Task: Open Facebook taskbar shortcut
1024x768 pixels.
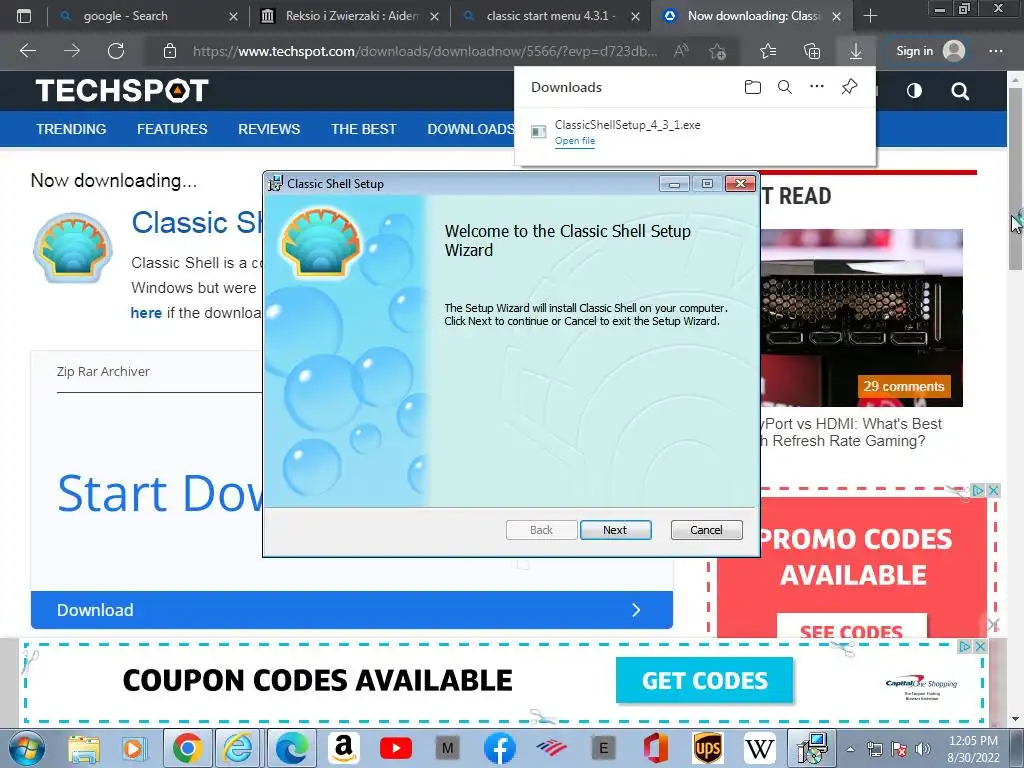Action: pos(500,748)
